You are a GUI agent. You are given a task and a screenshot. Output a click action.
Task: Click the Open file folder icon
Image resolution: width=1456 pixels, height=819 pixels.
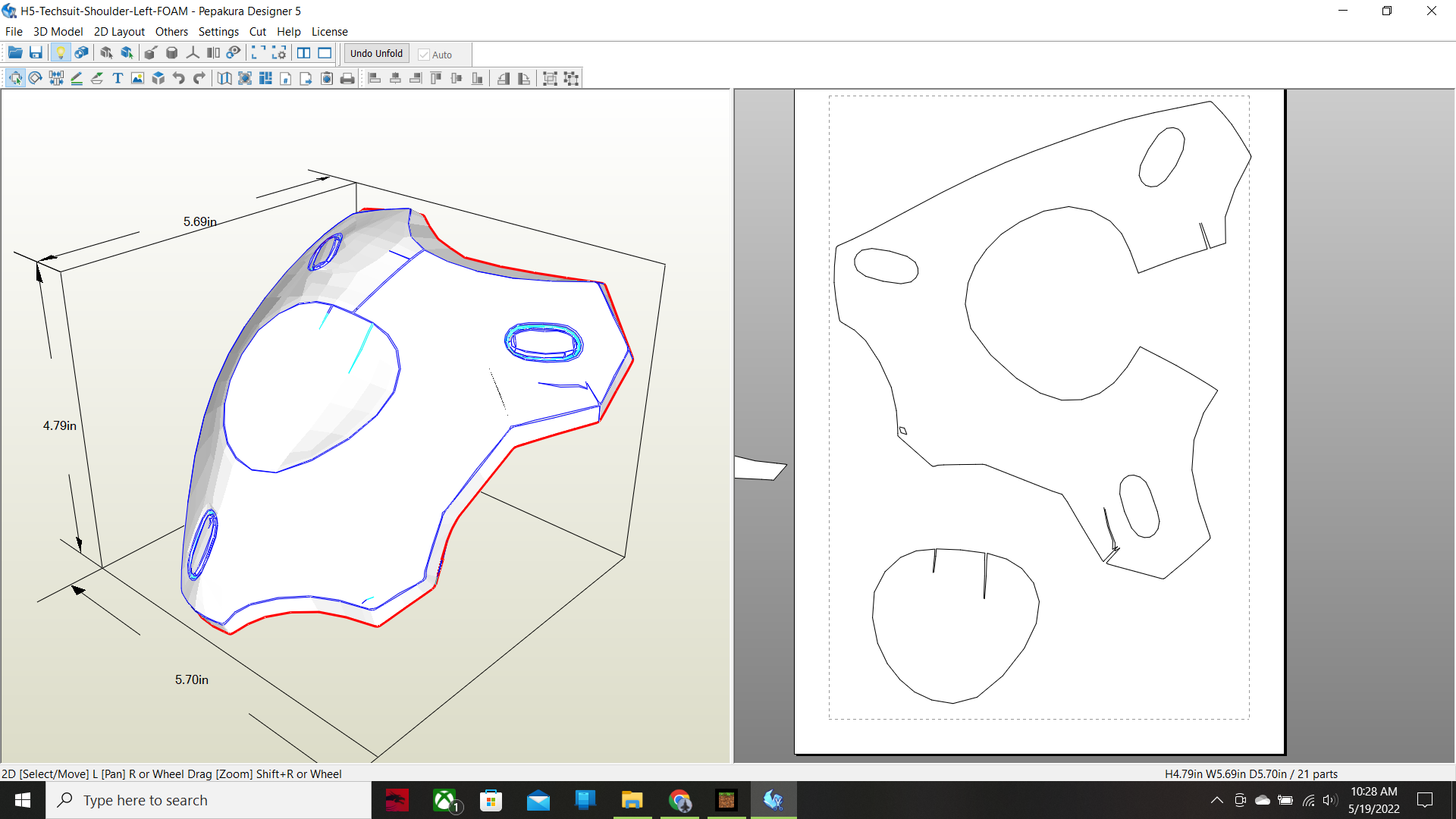[15, 53]
